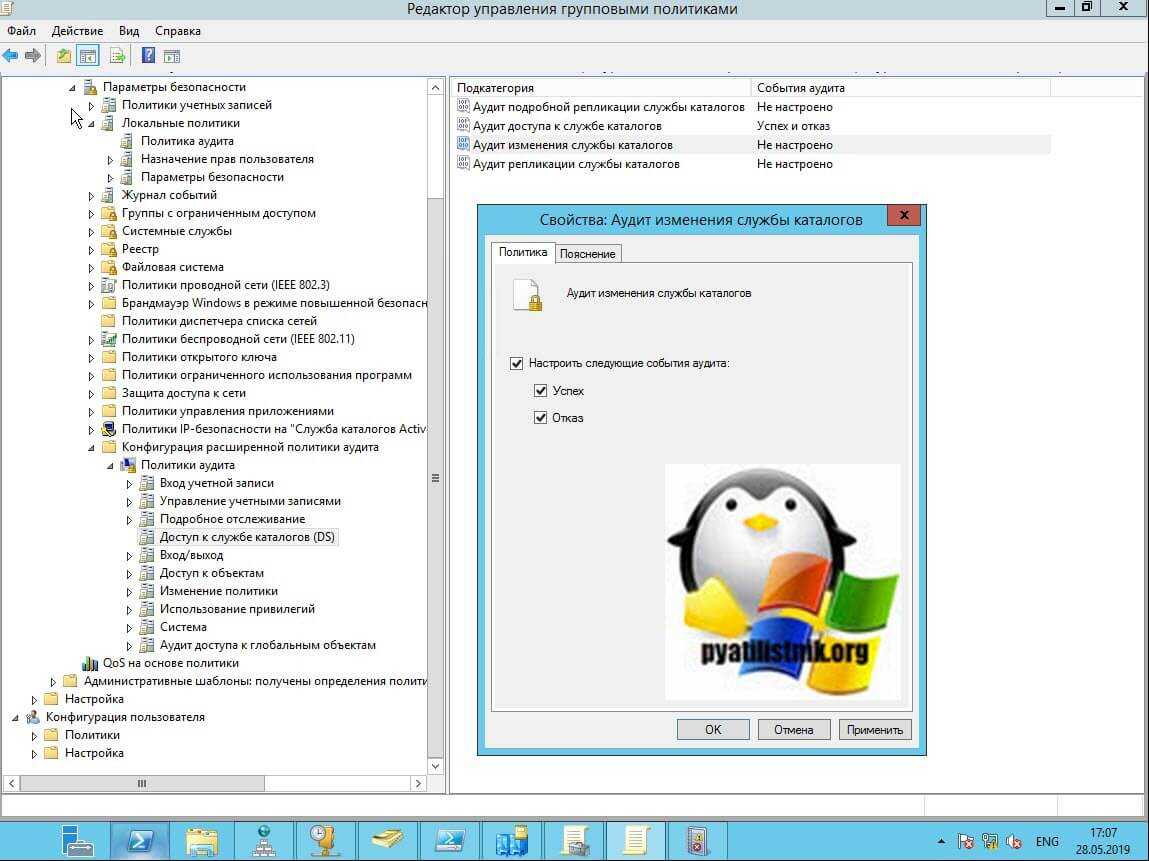This screenshot has height=861, width=1149.
Task: Open Server Manager from the taskbar
Action: 77,839
